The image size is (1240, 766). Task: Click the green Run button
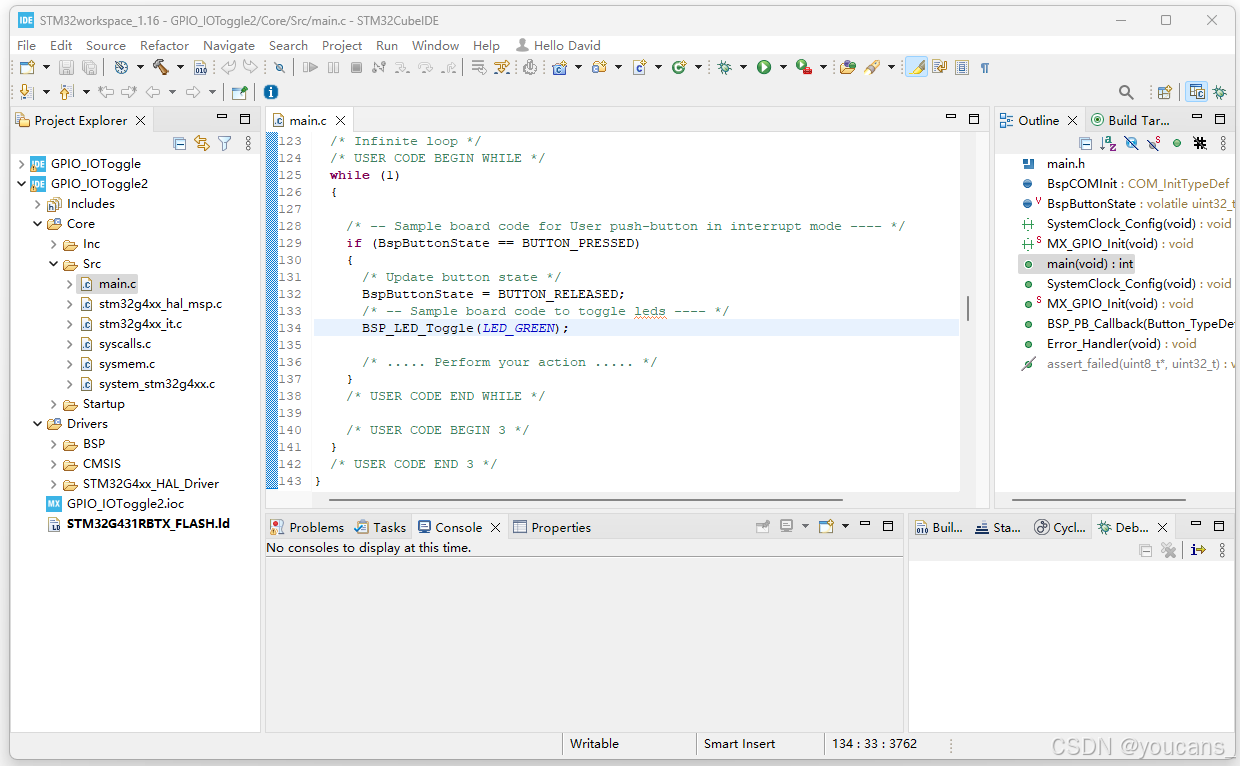click(x=764, y=67)
